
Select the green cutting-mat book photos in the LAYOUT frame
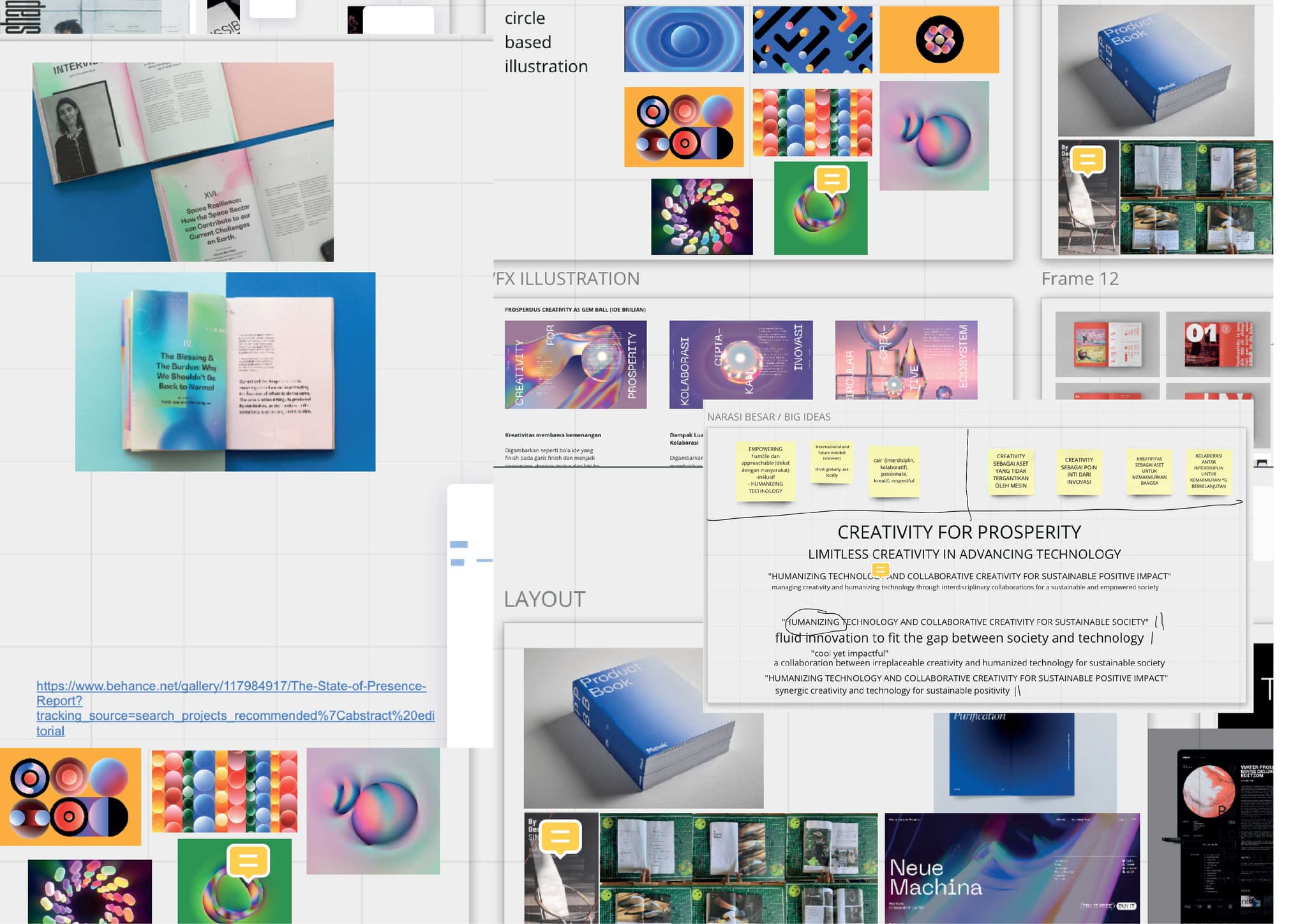(738, 868)
